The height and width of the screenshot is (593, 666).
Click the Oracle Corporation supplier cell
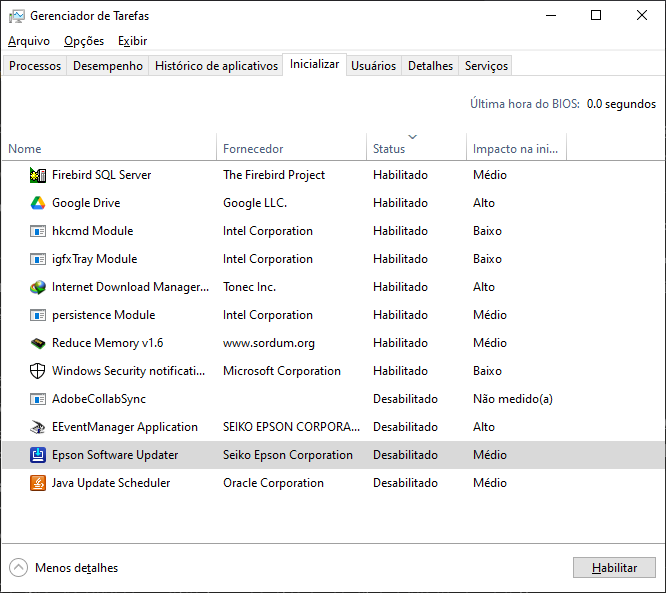pyautogui.click(x=273, y=483)
